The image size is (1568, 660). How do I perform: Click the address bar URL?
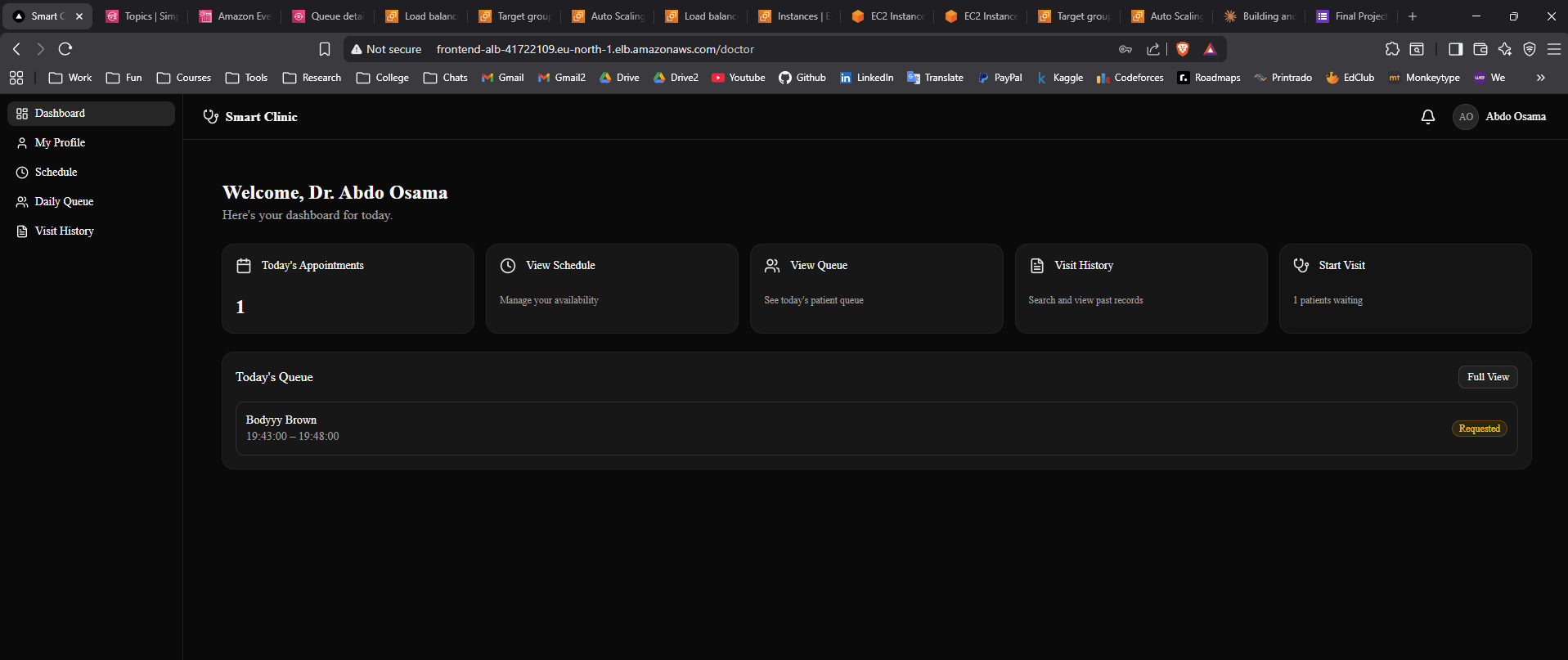click(595, 49)
